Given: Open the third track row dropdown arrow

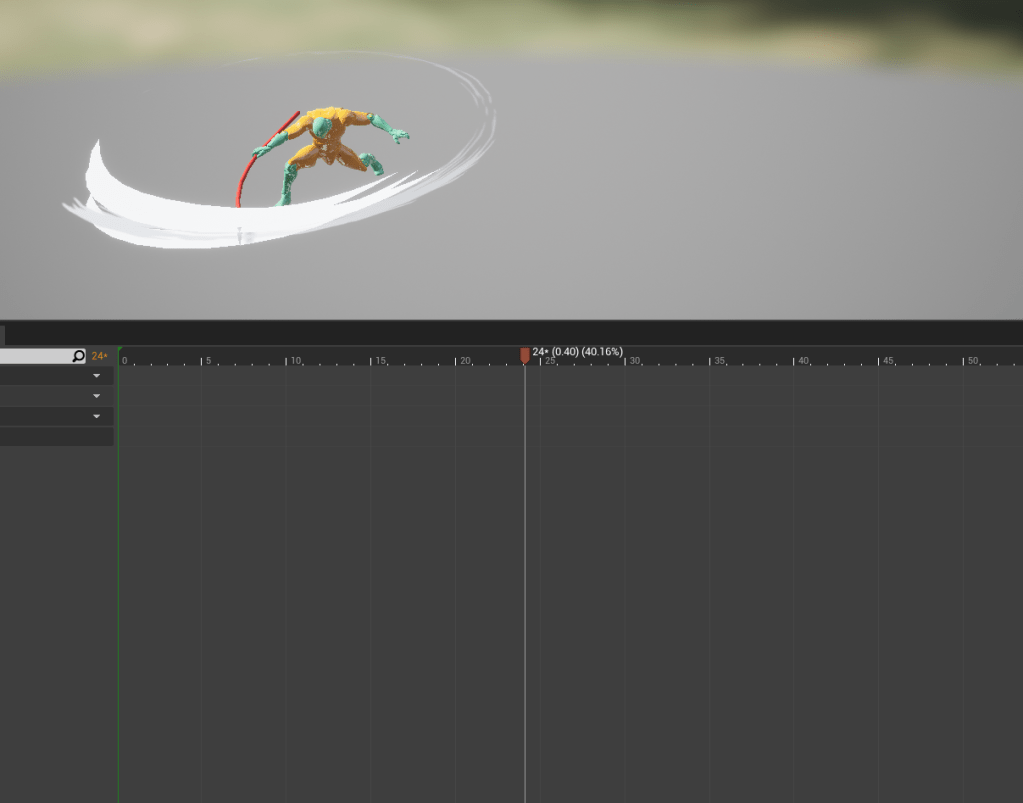Looking at the screenshot, I should (x=97, y=416).
